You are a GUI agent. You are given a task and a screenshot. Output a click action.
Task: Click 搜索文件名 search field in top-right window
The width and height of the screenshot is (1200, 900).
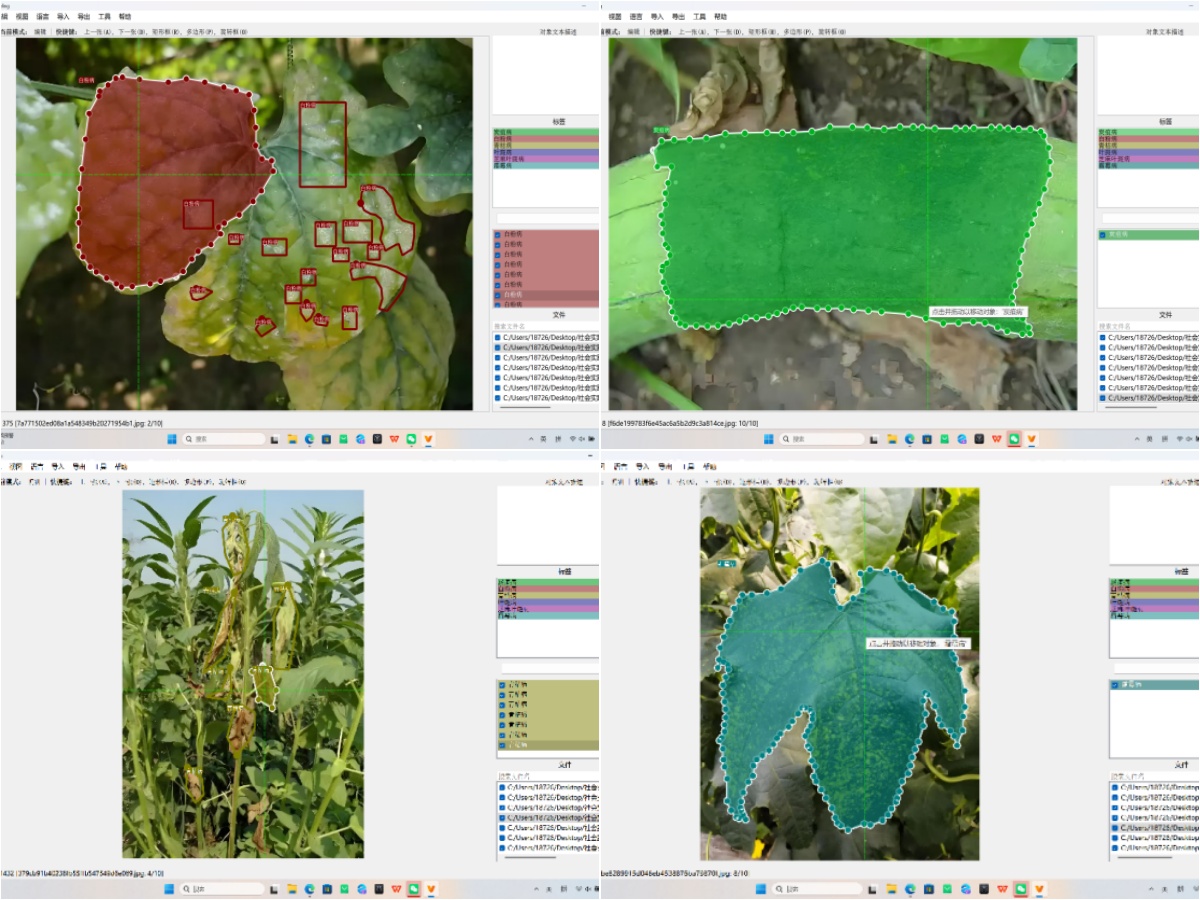(1148, 326)
